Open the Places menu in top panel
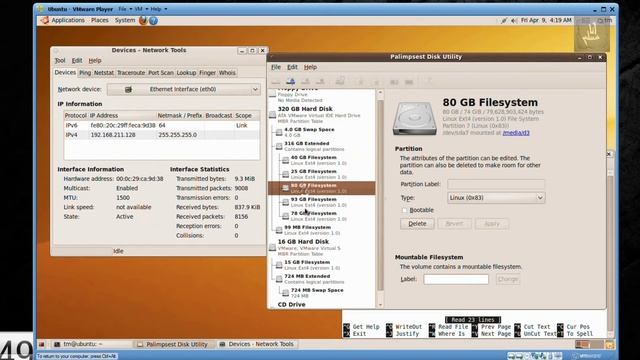Viewport: 640px width, 360px height. (x=100, y=20)
